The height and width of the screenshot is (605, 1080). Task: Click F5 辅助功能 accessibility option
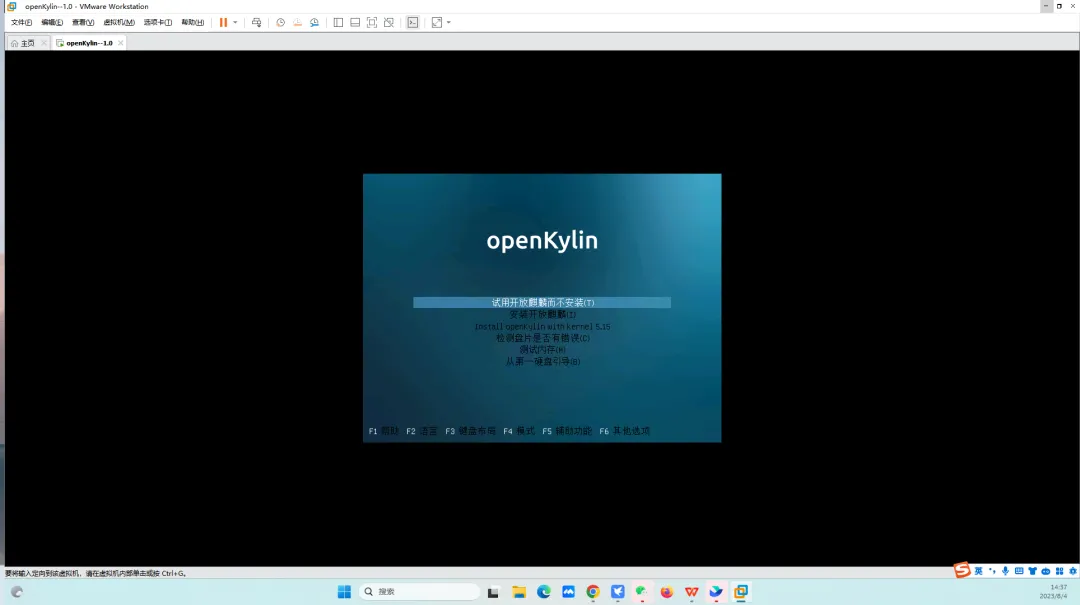click(x=567, y=431)
